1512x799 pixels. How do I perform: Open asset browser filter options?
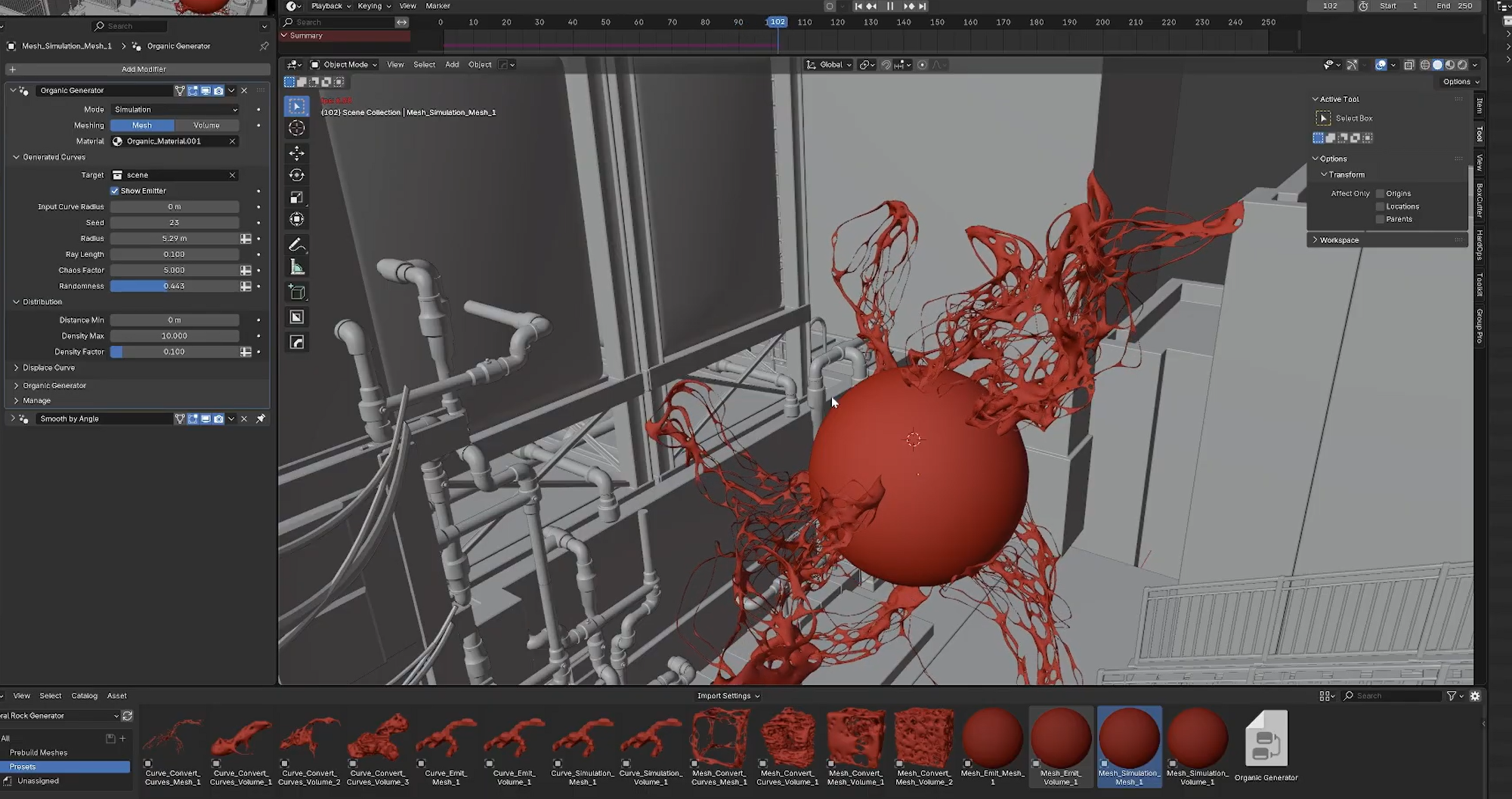click(x=1455, y=696)
